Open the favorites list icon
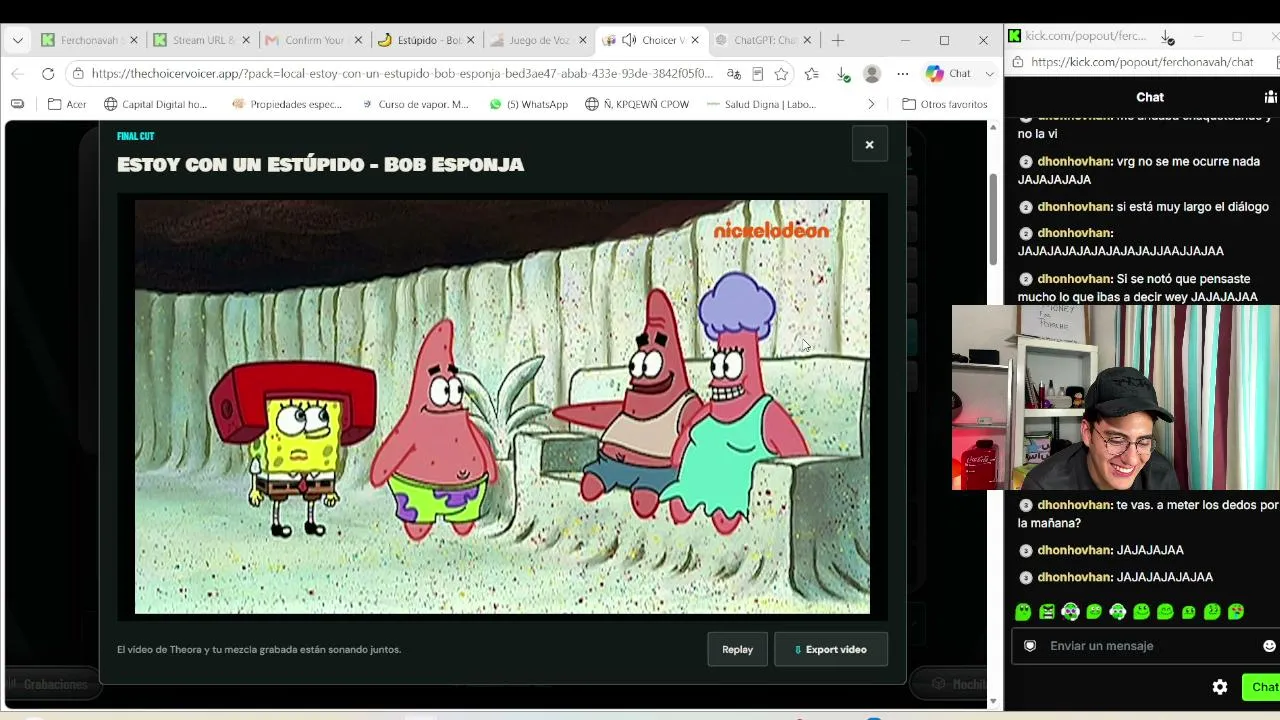This screenshot has height=720, width=1280. click(812, 74)
